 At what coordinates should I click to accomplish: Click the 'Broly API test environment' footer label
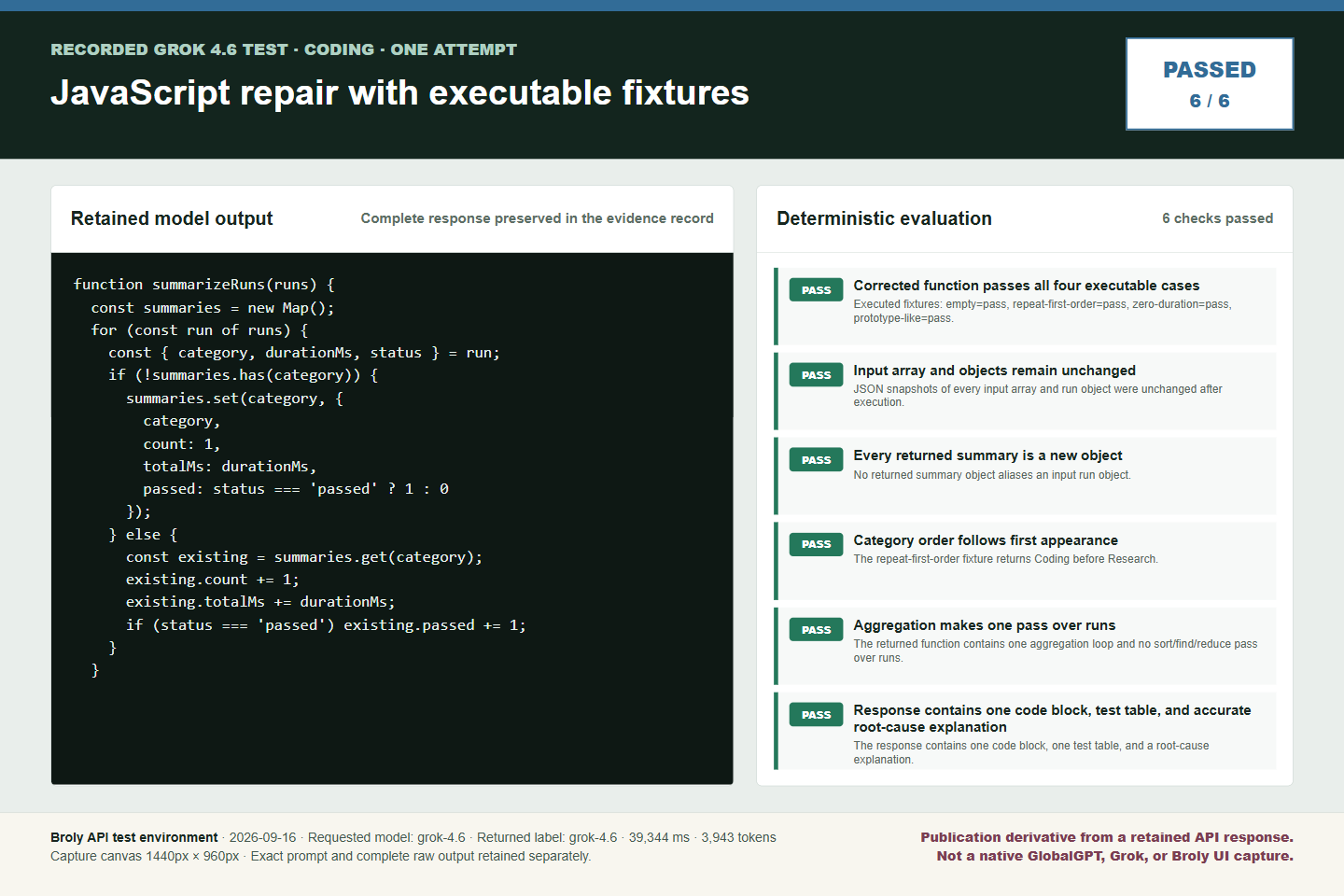point(134,837)
